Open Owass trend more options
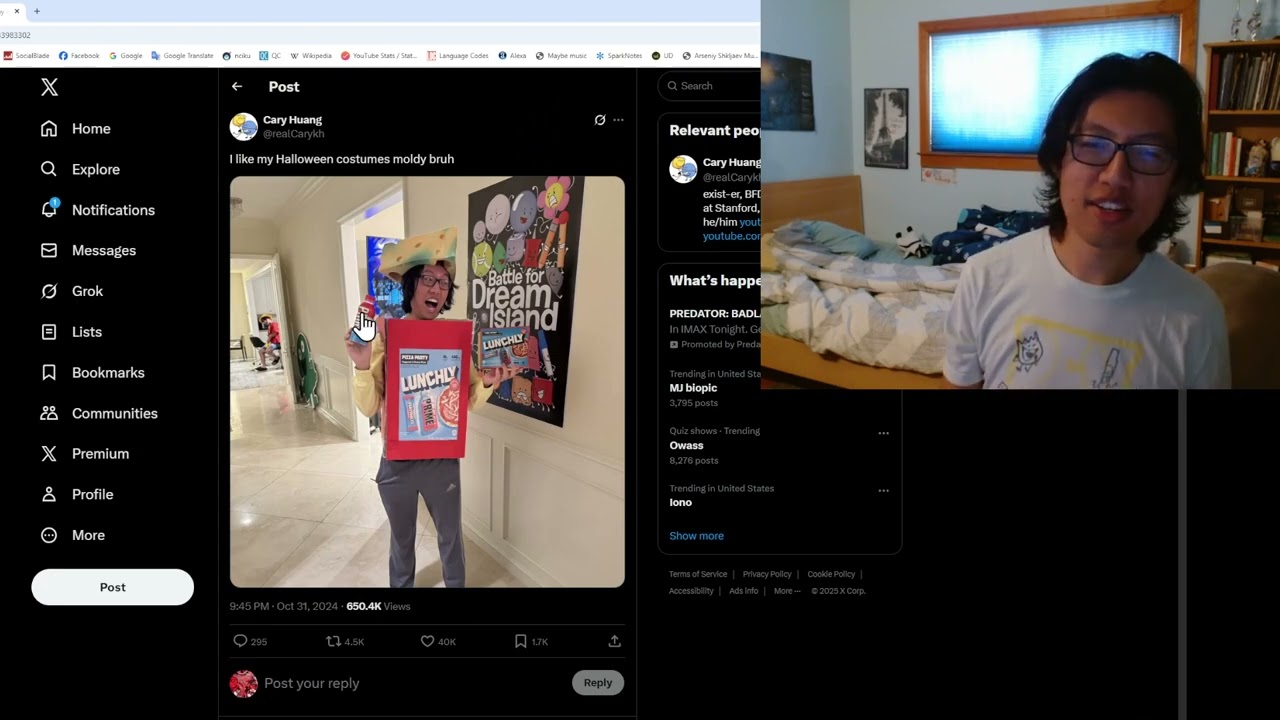This screenshot has height=720, width=1280. [883, 433]
